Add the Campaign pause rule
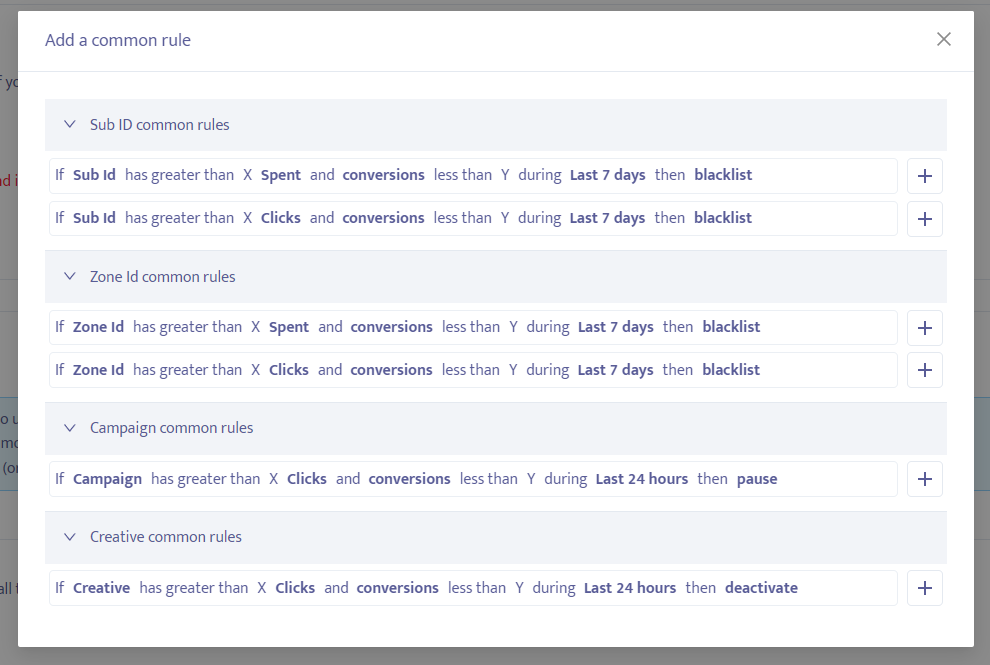990x665 pixels. click(924, 478)
